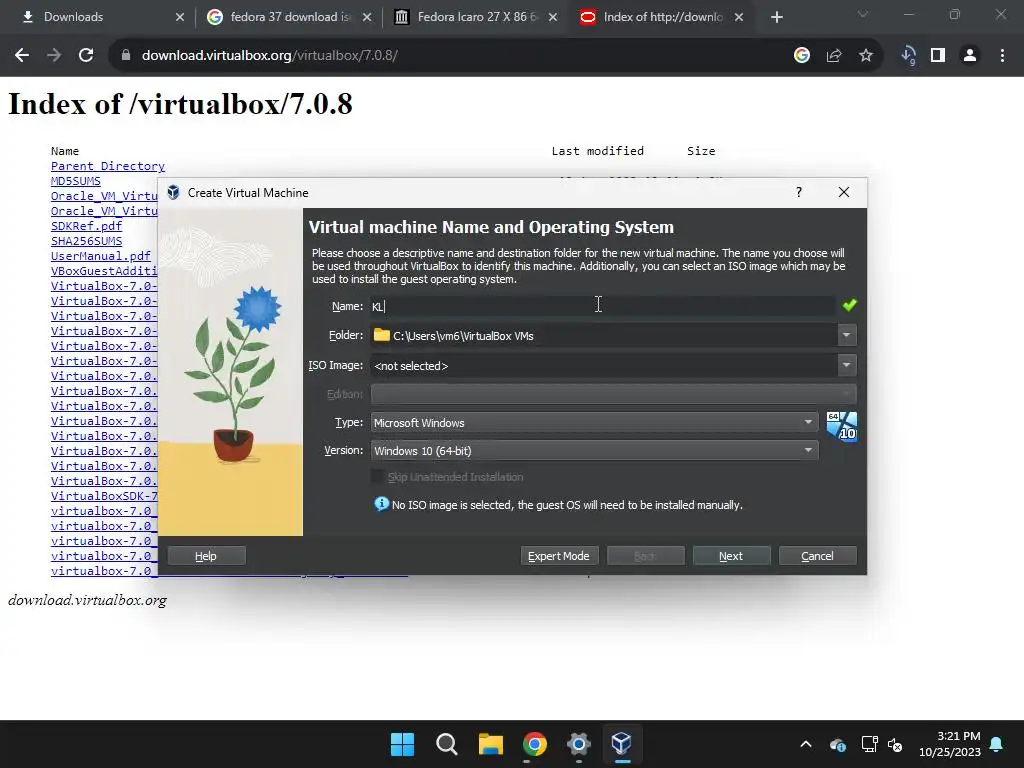Image resolution: width=1024 pixels, height=768 pixels.
Task: Switch to Chrome in the taskbar
Action: (534, 744)
